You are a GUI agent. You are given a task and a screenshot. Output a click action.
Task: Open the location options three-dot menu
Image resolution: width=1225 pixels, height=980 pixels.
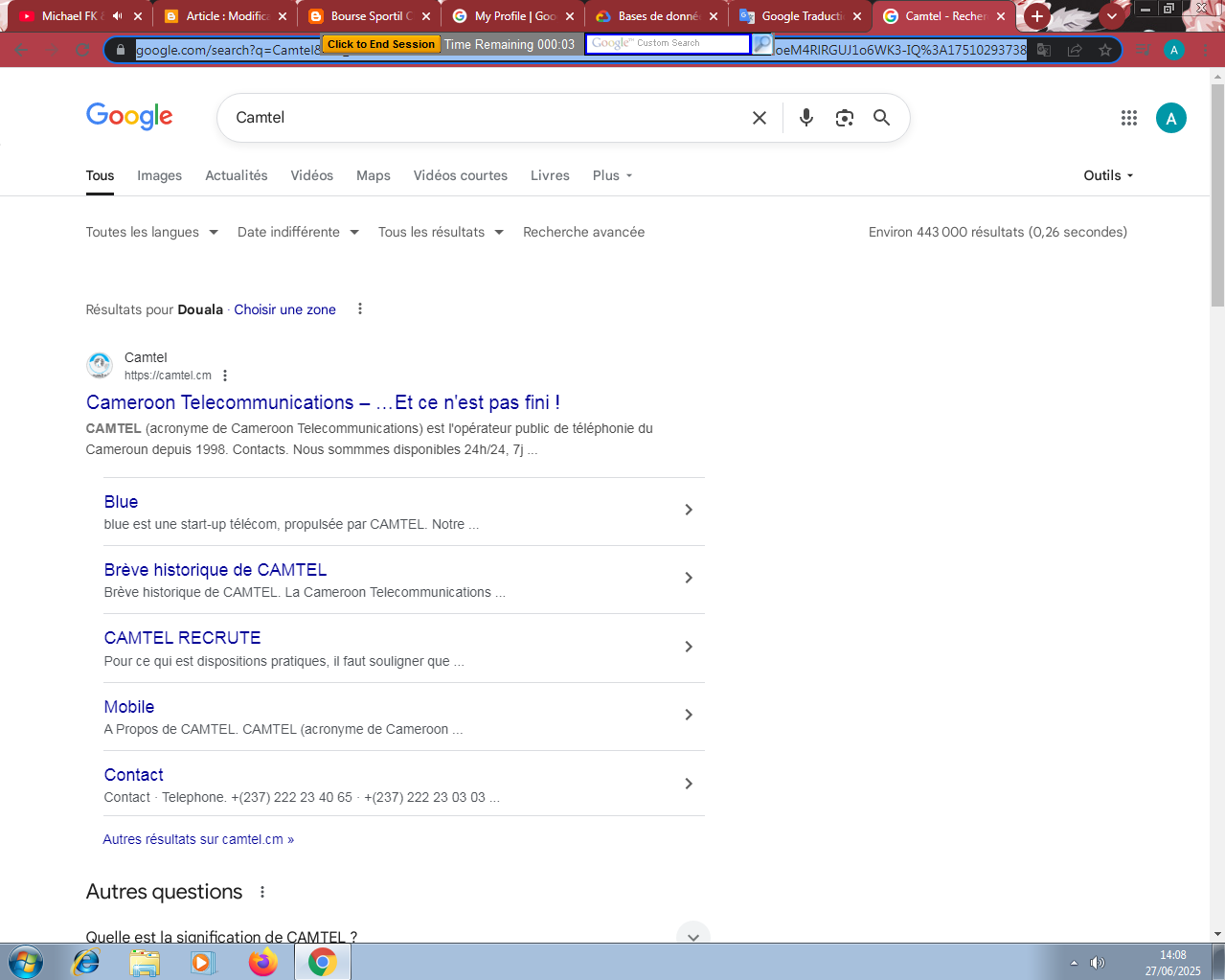(x=360, y=308)
